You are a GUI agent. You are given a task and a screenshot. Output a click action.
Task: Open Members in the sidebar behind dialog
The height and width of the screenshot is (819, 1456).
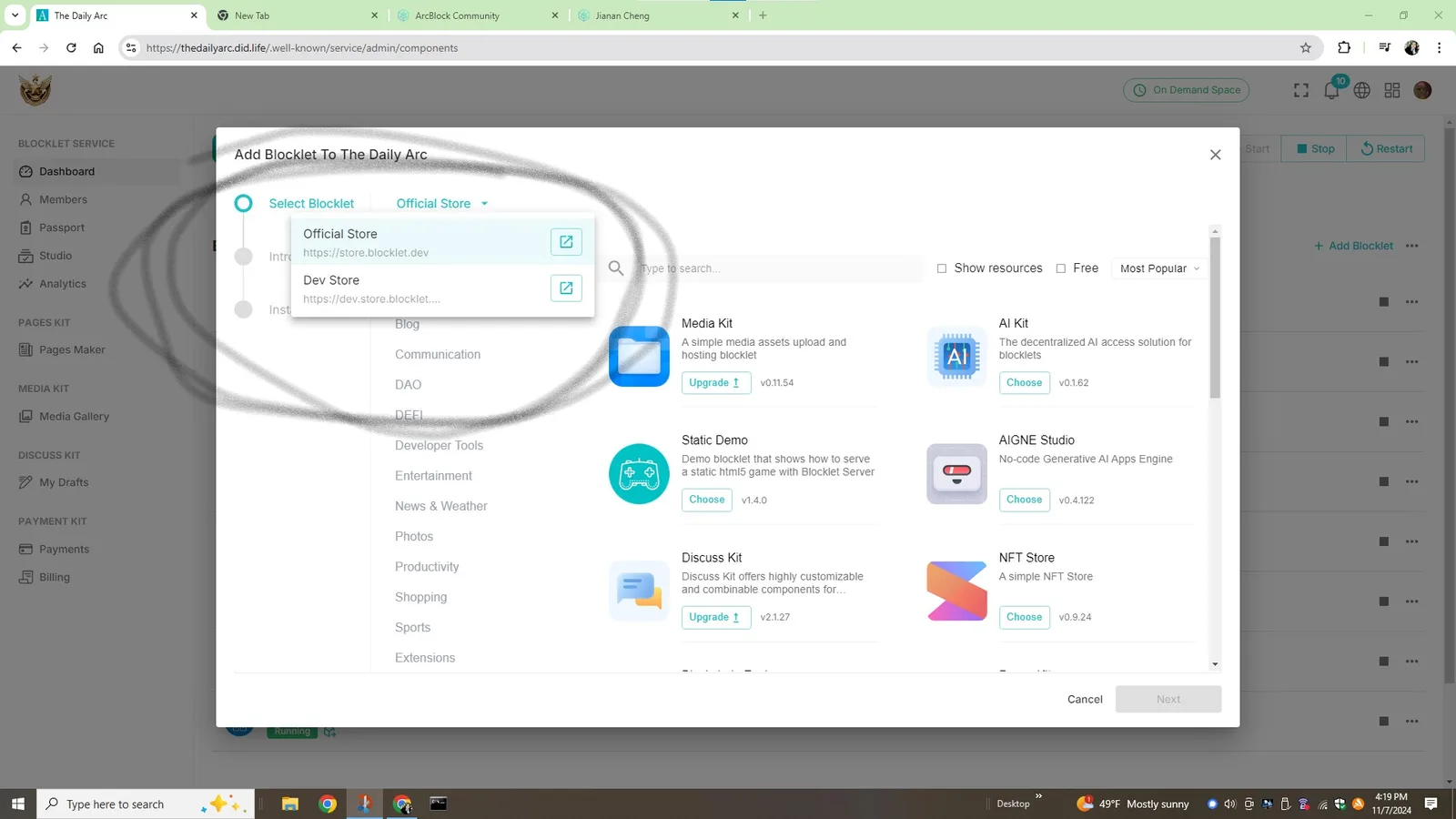click(63, 199)
